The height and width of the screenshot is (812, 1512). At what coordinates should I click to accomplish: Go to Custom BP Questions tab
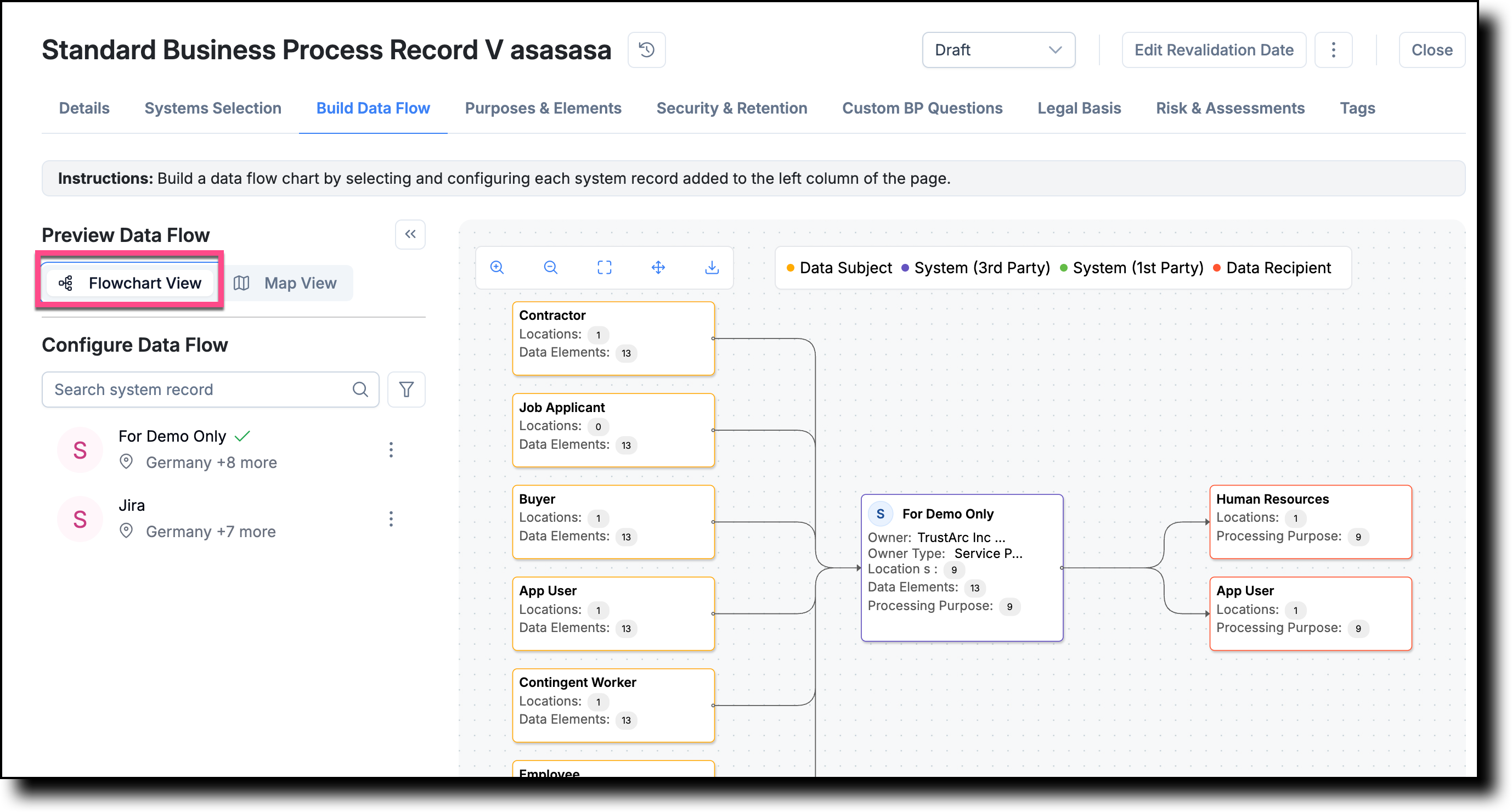[x=922, y=108]
